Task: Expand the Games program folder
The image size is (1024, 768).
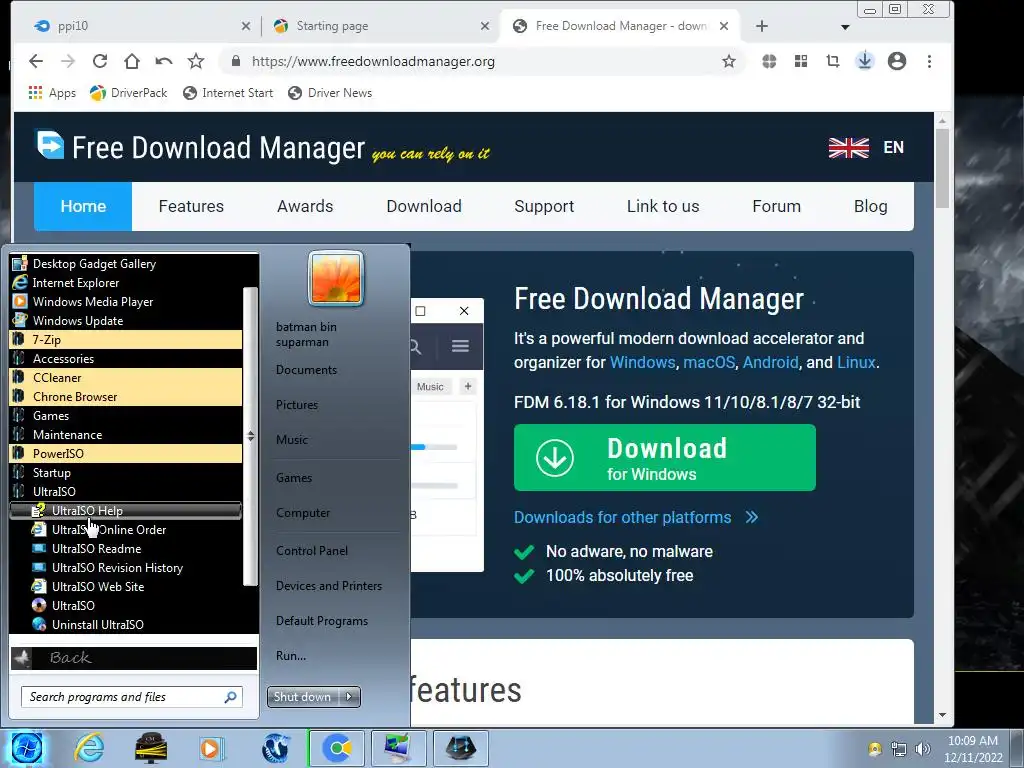Action: point(125,415)
